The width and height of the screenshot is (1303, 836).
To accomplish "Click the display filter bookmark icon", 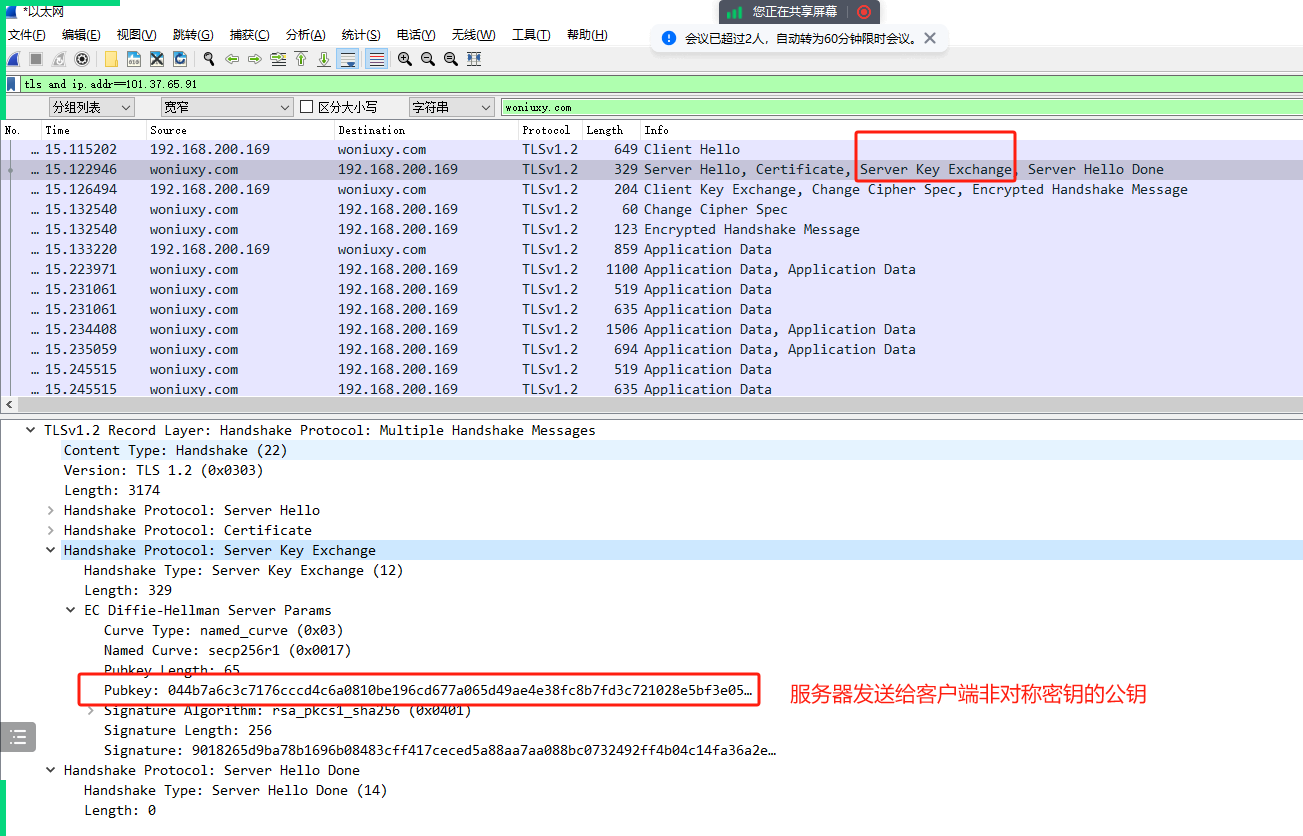I will point(11,84).
